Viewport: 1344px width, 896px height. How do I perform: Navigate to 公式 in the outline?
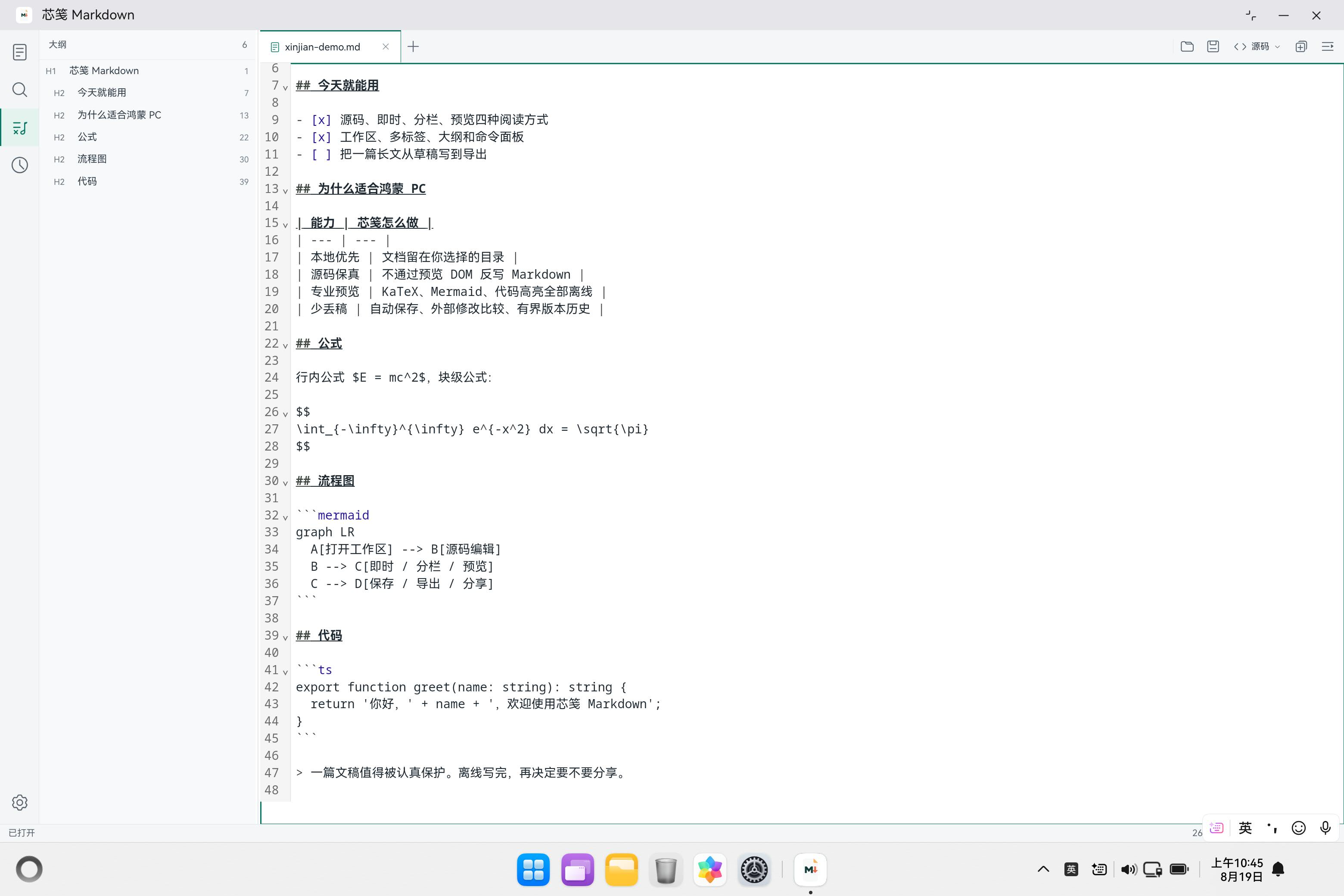tap(147, 137)
